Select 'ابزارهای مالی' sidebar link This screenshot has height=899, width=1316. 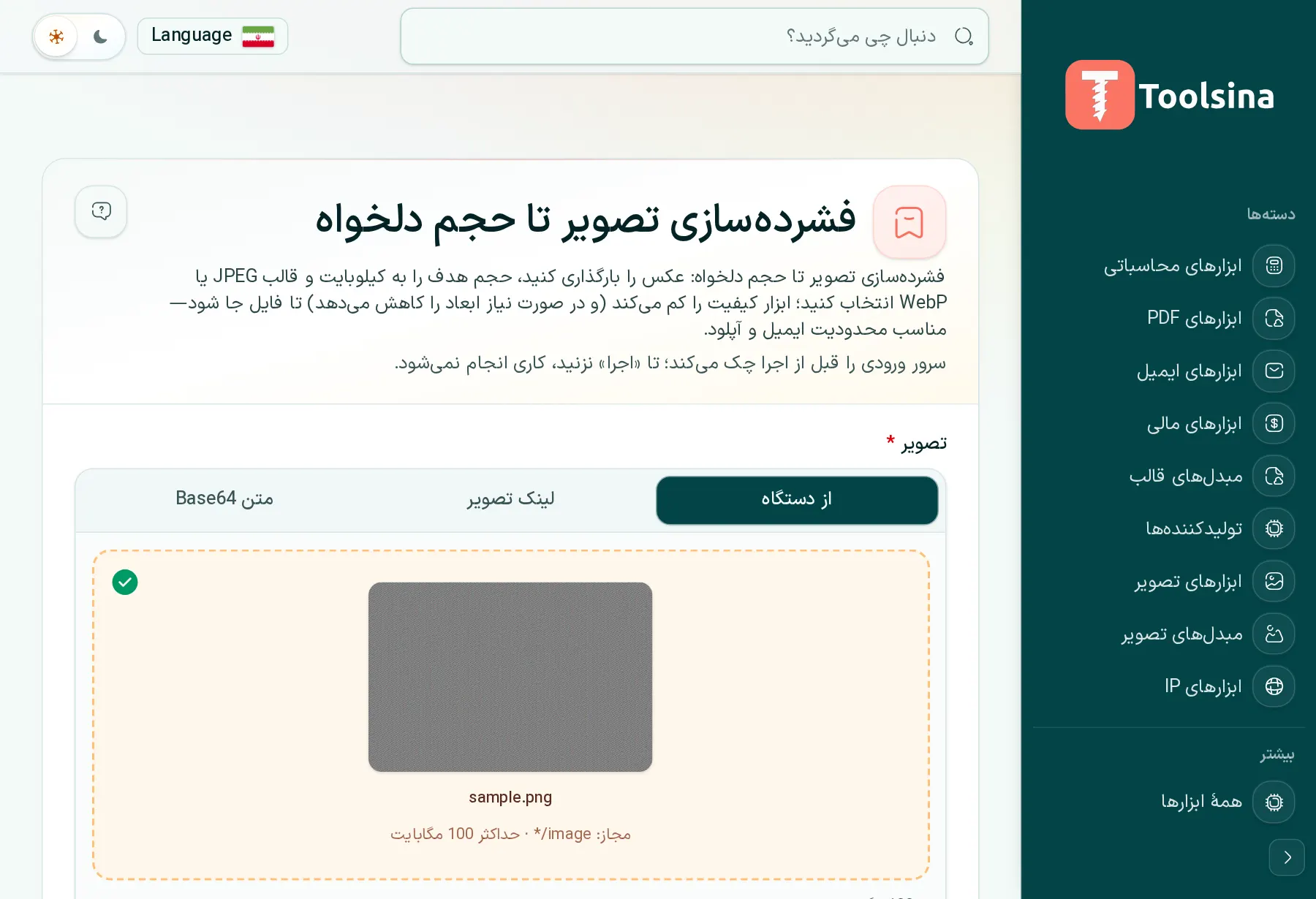pyautogui.click(x=1195, y=423)
